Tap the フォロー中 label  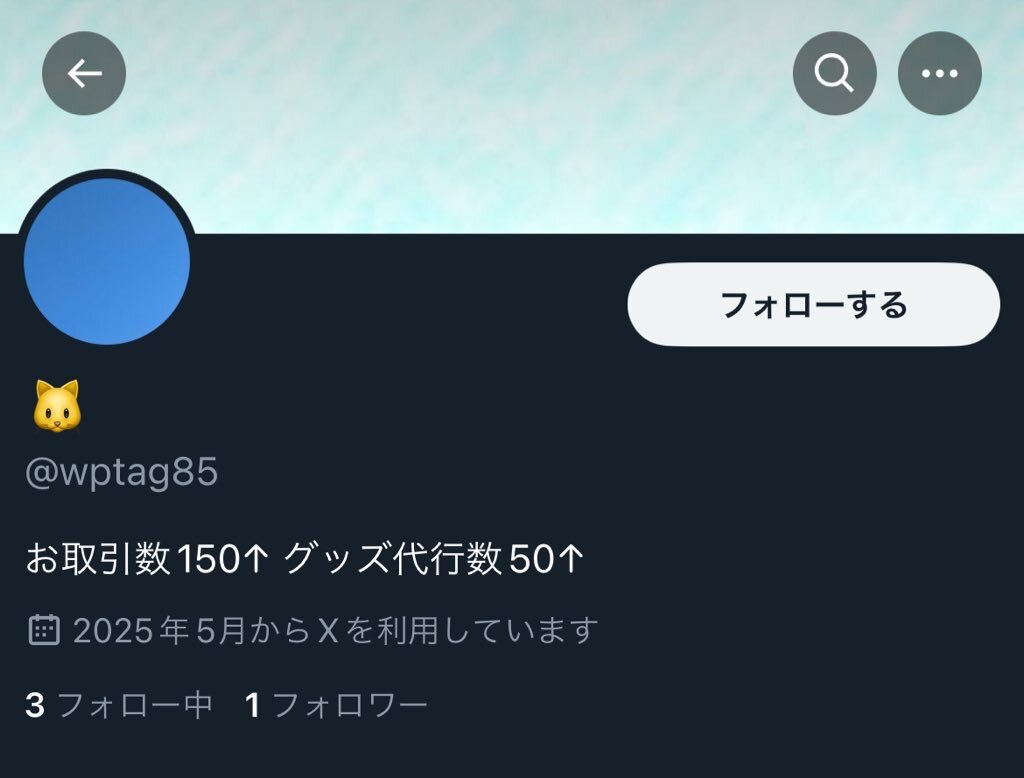(136, 705)
